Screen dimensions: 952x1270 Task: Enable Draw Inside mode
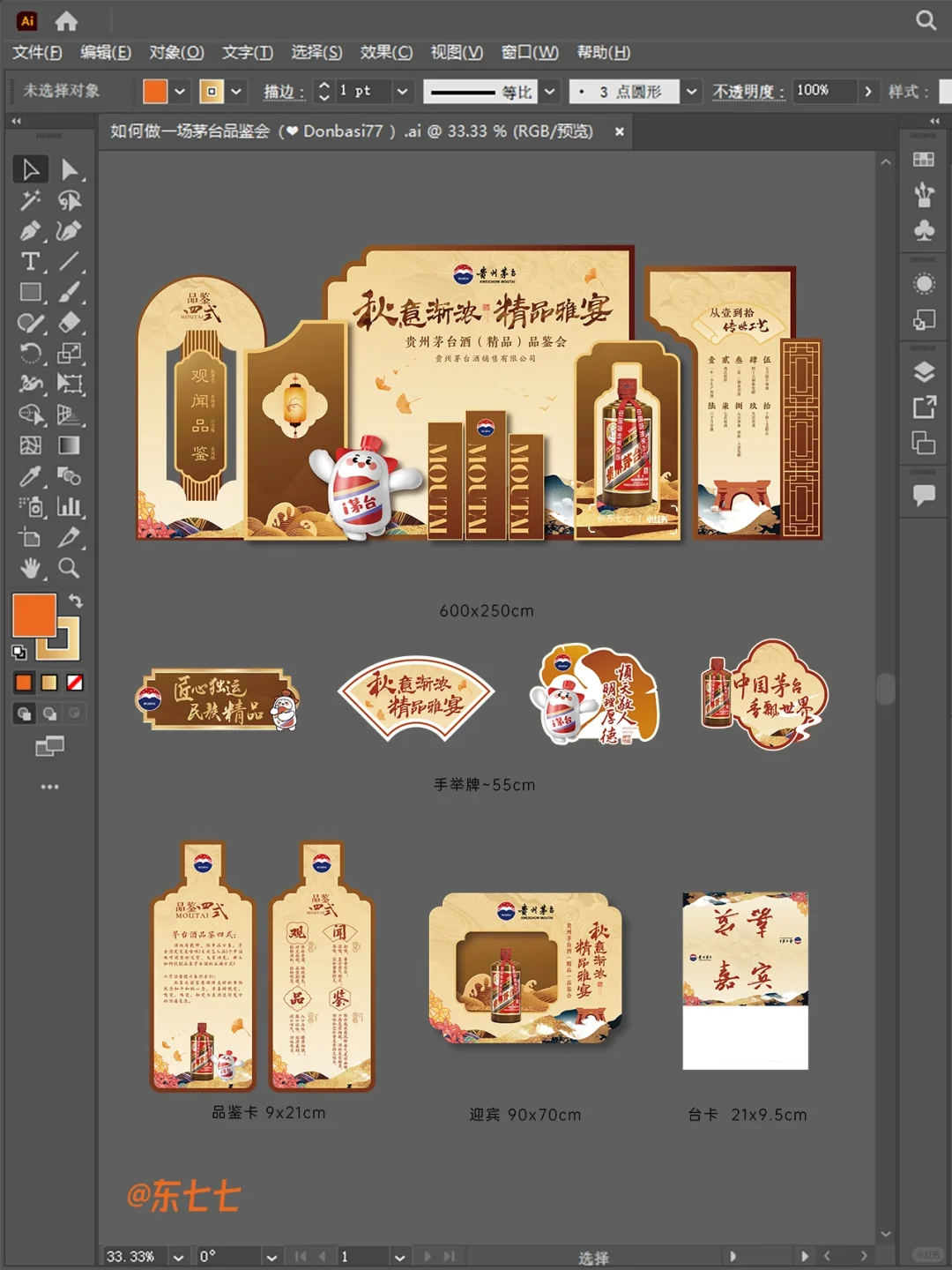click(75, 713)
